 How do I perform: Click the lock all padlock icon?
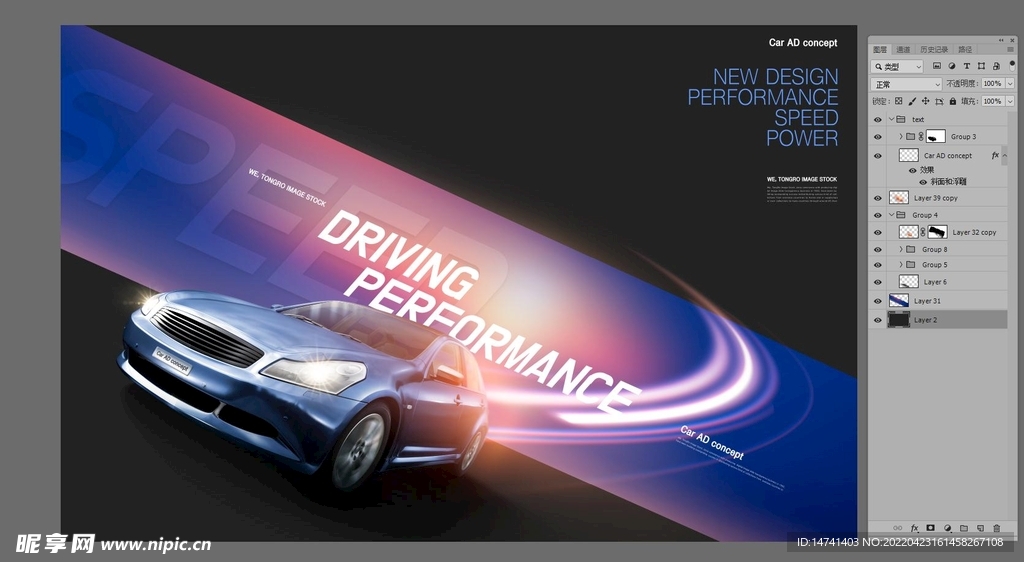coord(952,101)
